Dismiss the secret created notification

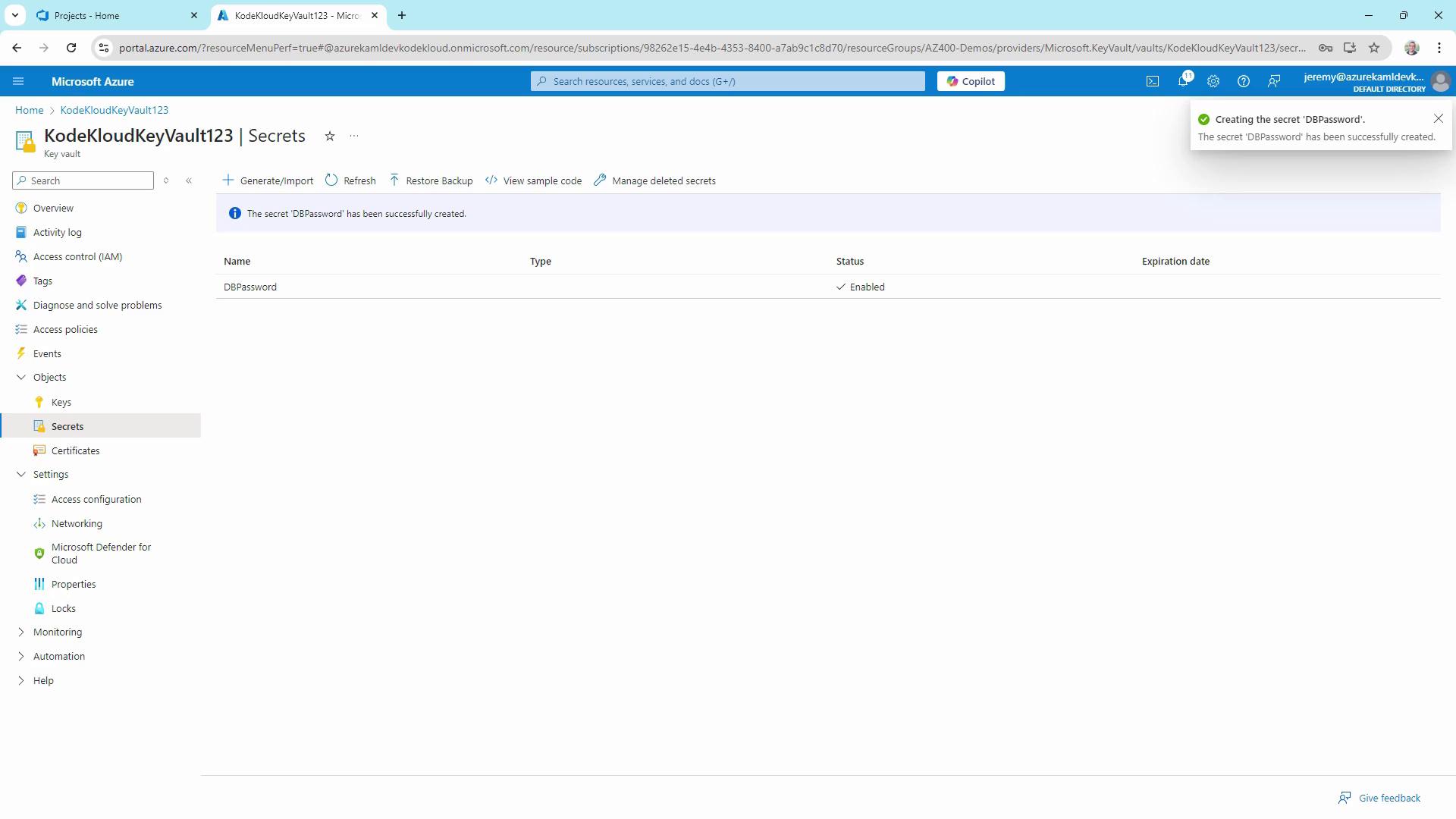pos(1438,118)
